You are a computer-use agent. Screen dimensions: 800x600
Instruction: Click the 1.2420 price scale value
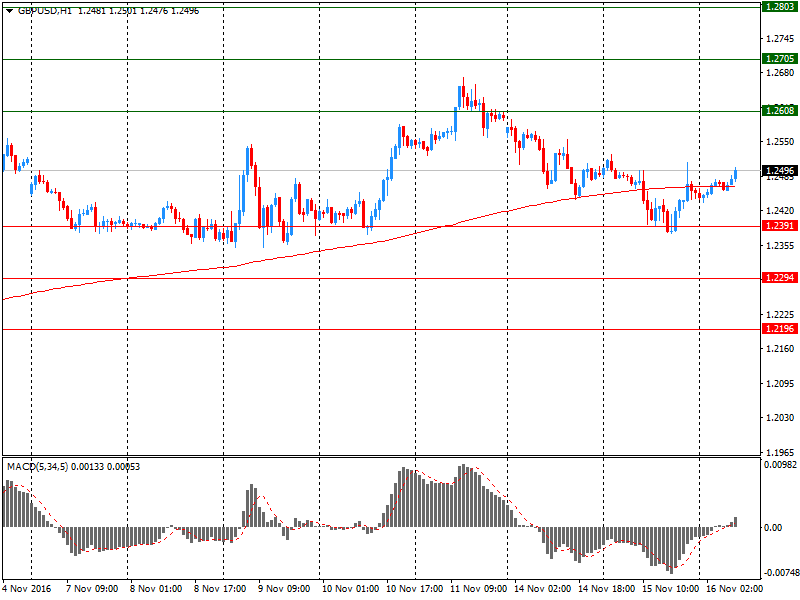(x=780, y=211)
